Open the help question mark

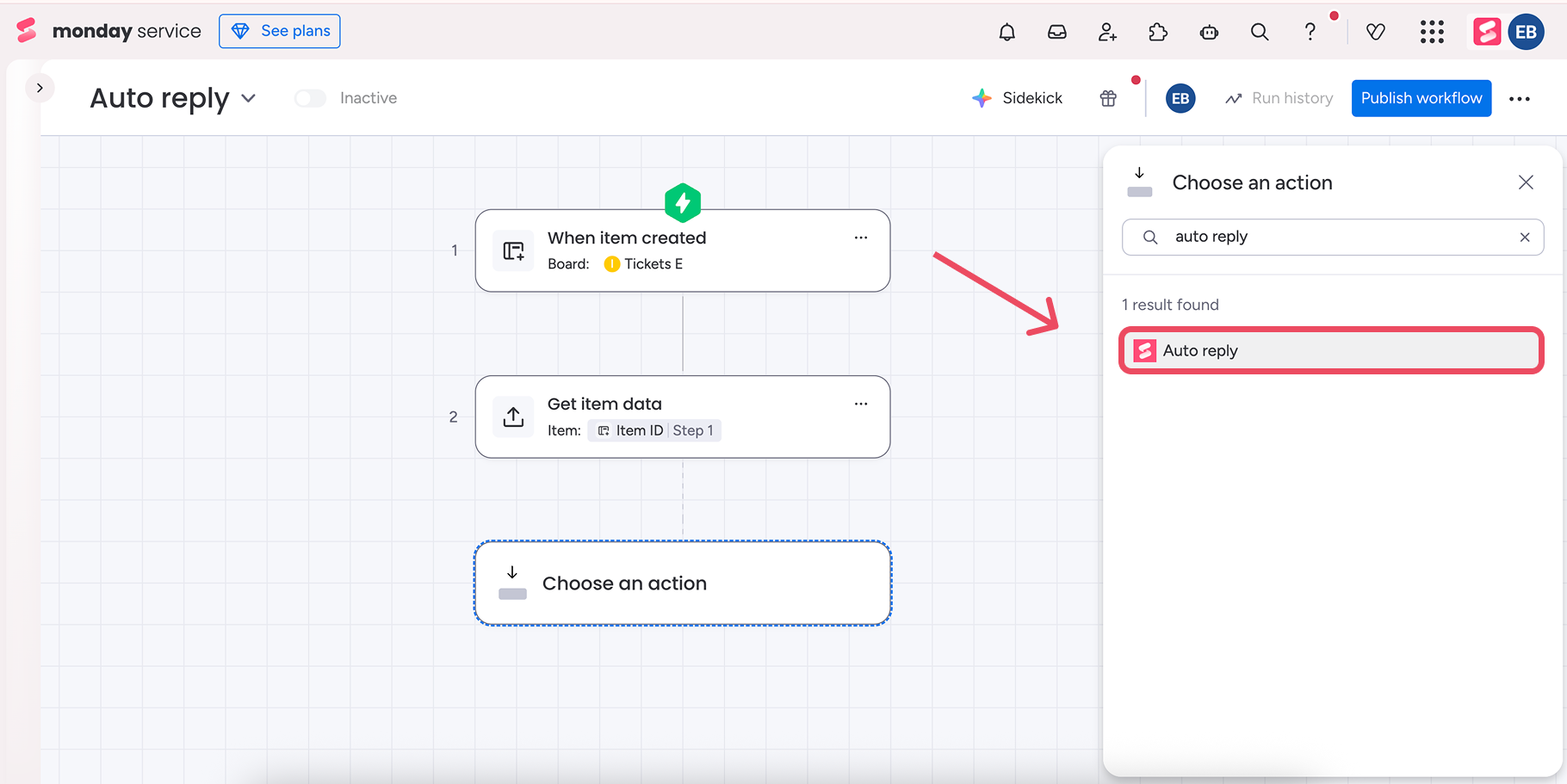[1310, 32]
